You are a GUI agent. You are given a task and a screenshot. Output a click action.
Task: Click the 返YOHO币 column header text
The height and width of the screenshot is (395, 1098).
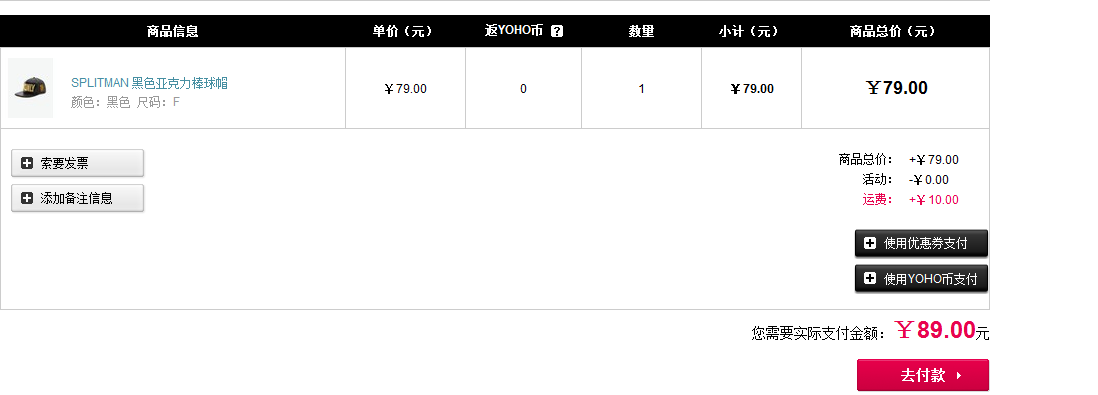[514, 31]
